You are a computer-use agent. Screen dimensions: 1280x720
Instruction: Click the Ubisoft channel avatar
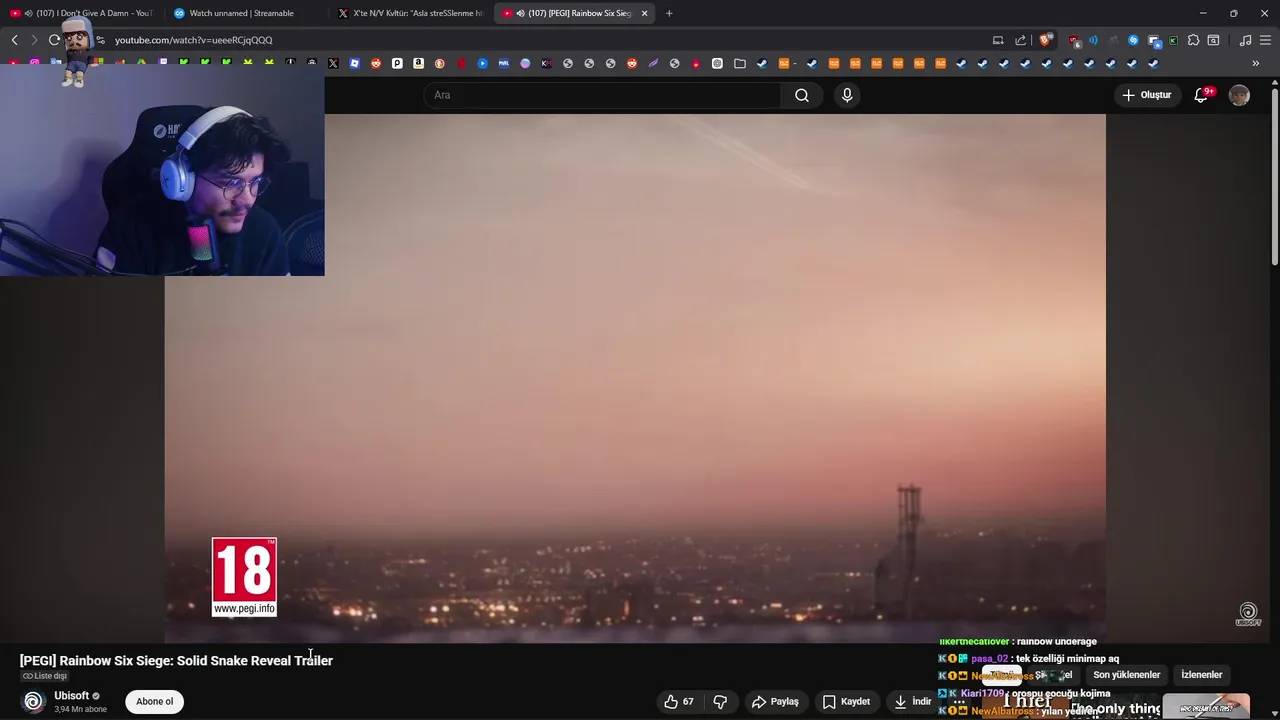(x=34, y=701)
